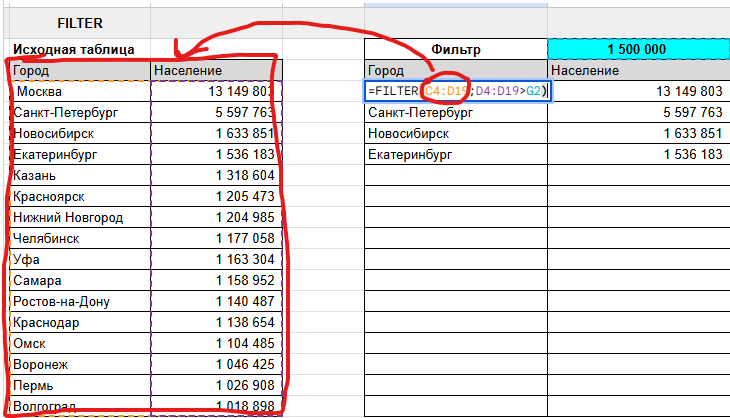Select the 'Челябинск' cell
This screenshot has height=418, width=730.
tap(80, 238)
